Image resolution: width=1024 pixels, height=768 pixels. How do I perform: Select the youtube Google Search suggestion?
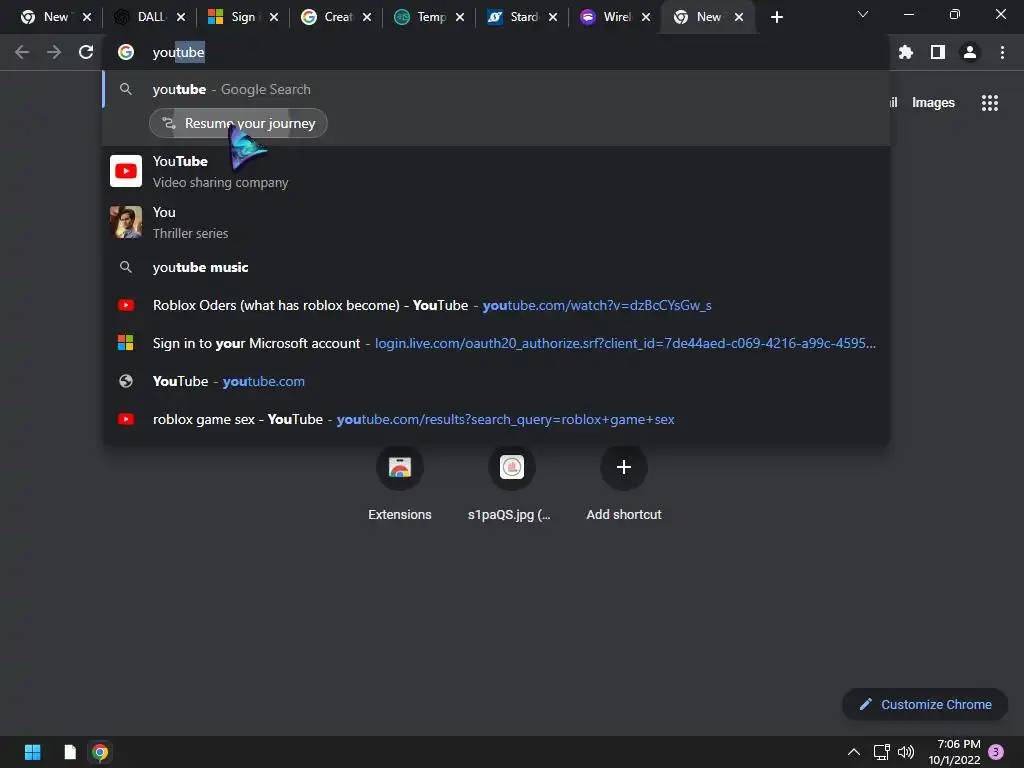(x=496, y=89)
